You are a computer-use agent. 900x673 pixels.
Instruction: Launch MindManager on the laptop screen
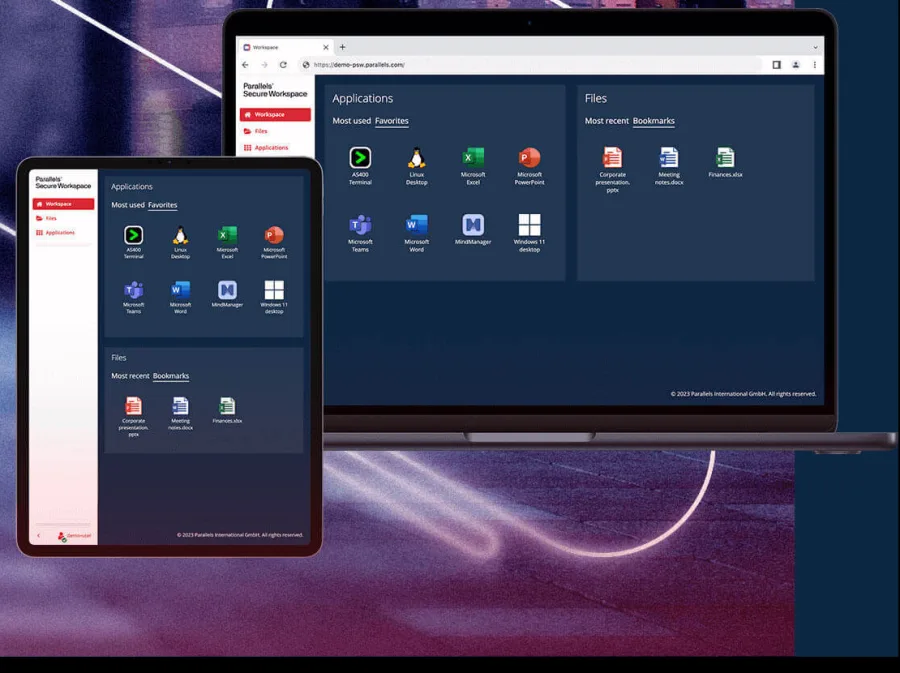coord(473,229)
